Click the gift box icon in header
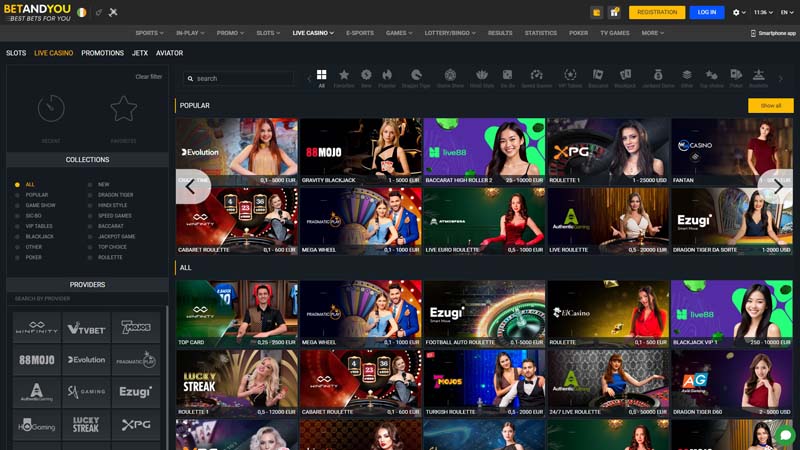Screen dimensions: 800x450 click(597, 12)
